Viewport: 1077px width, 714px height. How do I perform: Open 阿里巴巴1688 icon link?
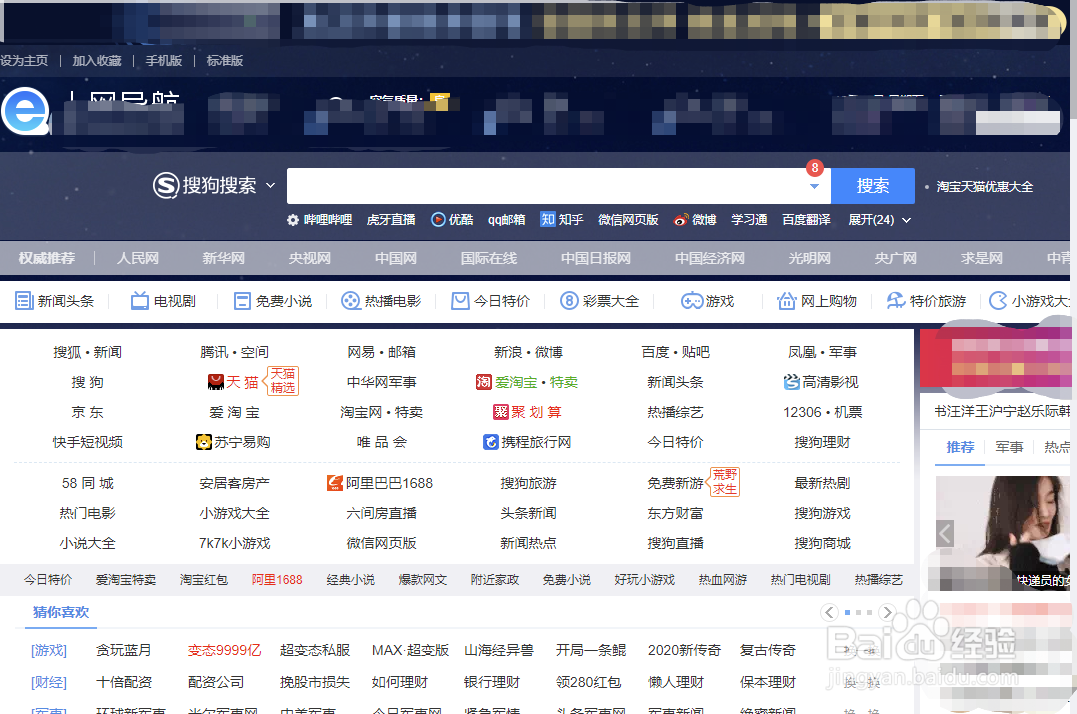[335, 483]
